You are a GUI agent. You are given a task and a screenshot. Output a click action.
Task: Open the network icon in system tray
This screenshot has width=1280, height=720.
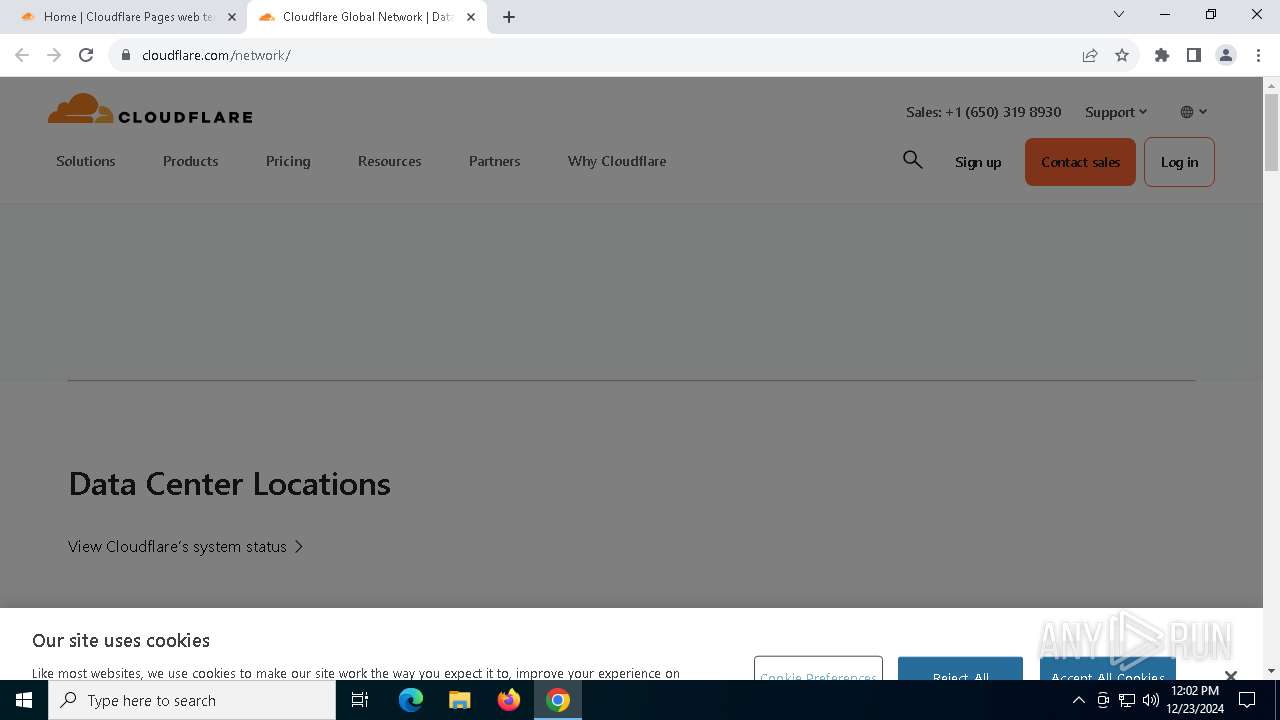click(1127, 700)
